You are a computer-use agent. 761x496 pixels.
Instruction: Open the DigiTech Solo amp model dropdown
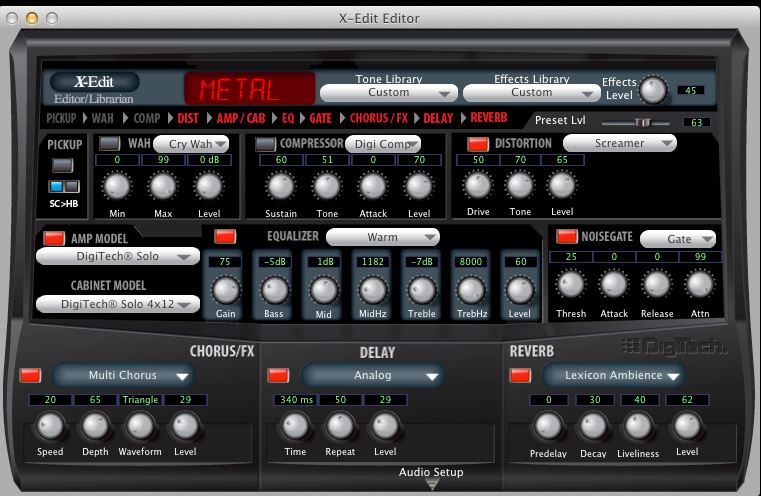pyautogui.click(x=118, y=256)
